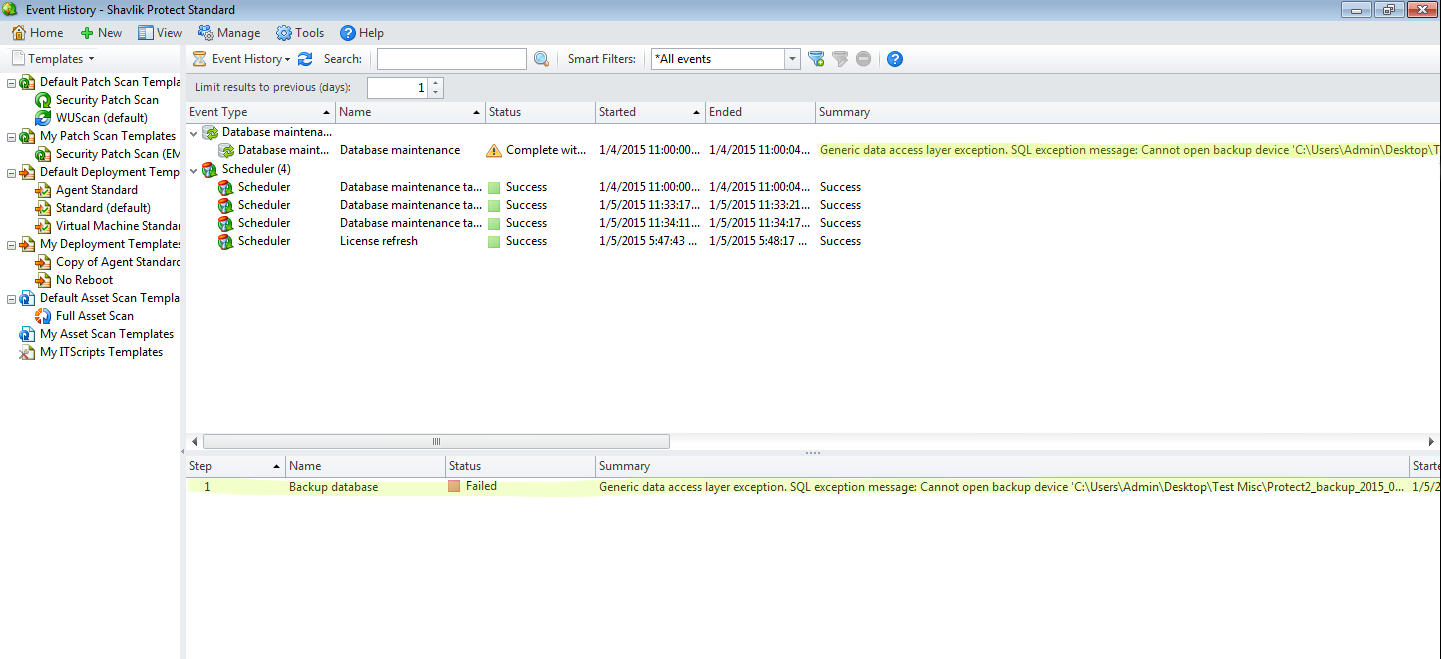Collapse the Scheduler (4) event group
This screenshot has width=1441, height=659.
point(193,168)
